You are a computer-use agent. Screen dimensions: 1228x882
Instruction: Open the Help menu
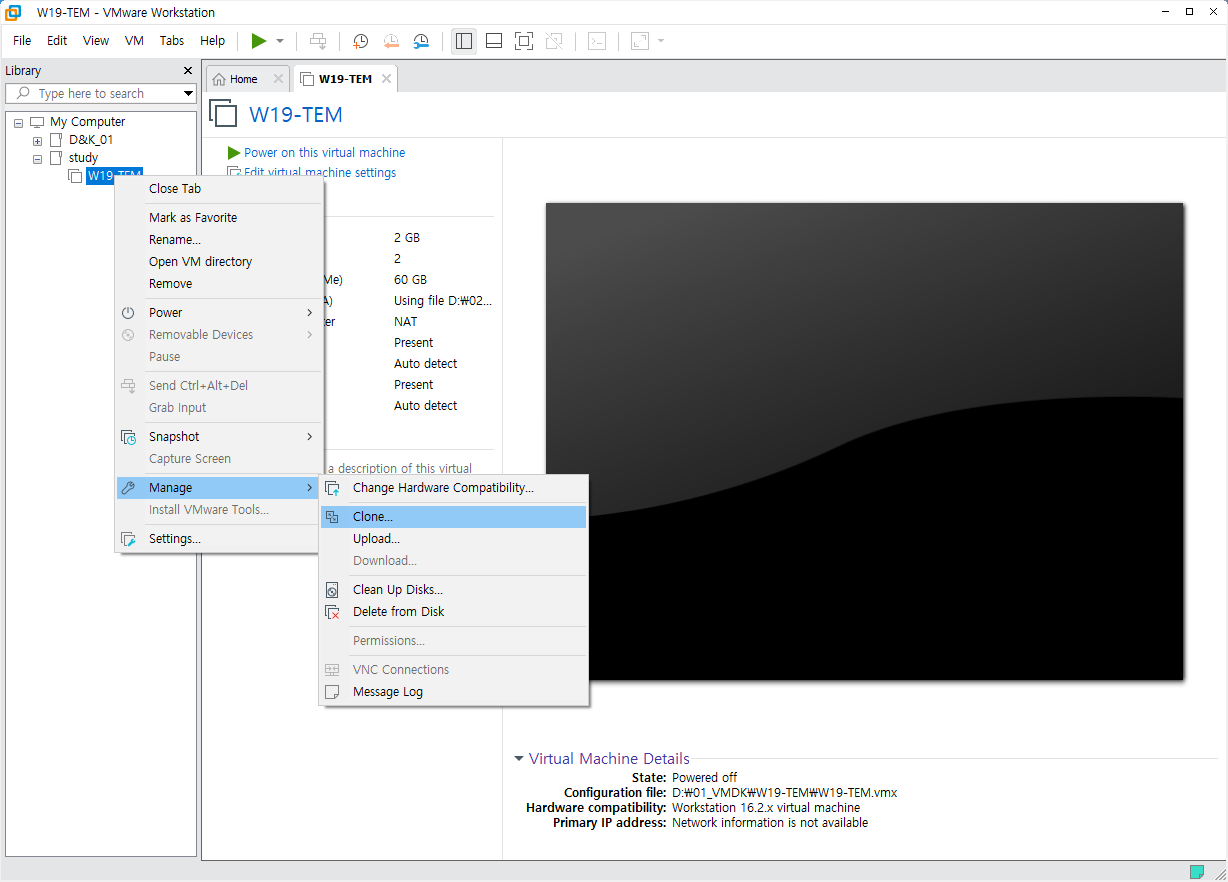point(212,41)
